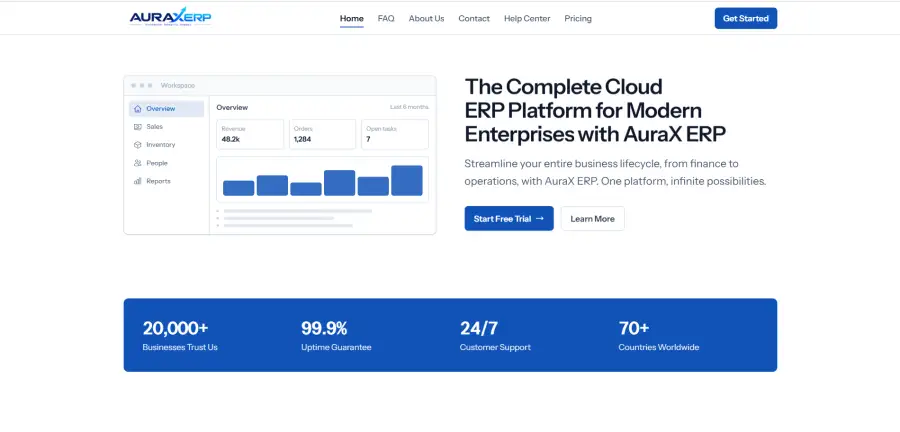Click the Sales icon in mockup sidebar

tap(138, 127)
